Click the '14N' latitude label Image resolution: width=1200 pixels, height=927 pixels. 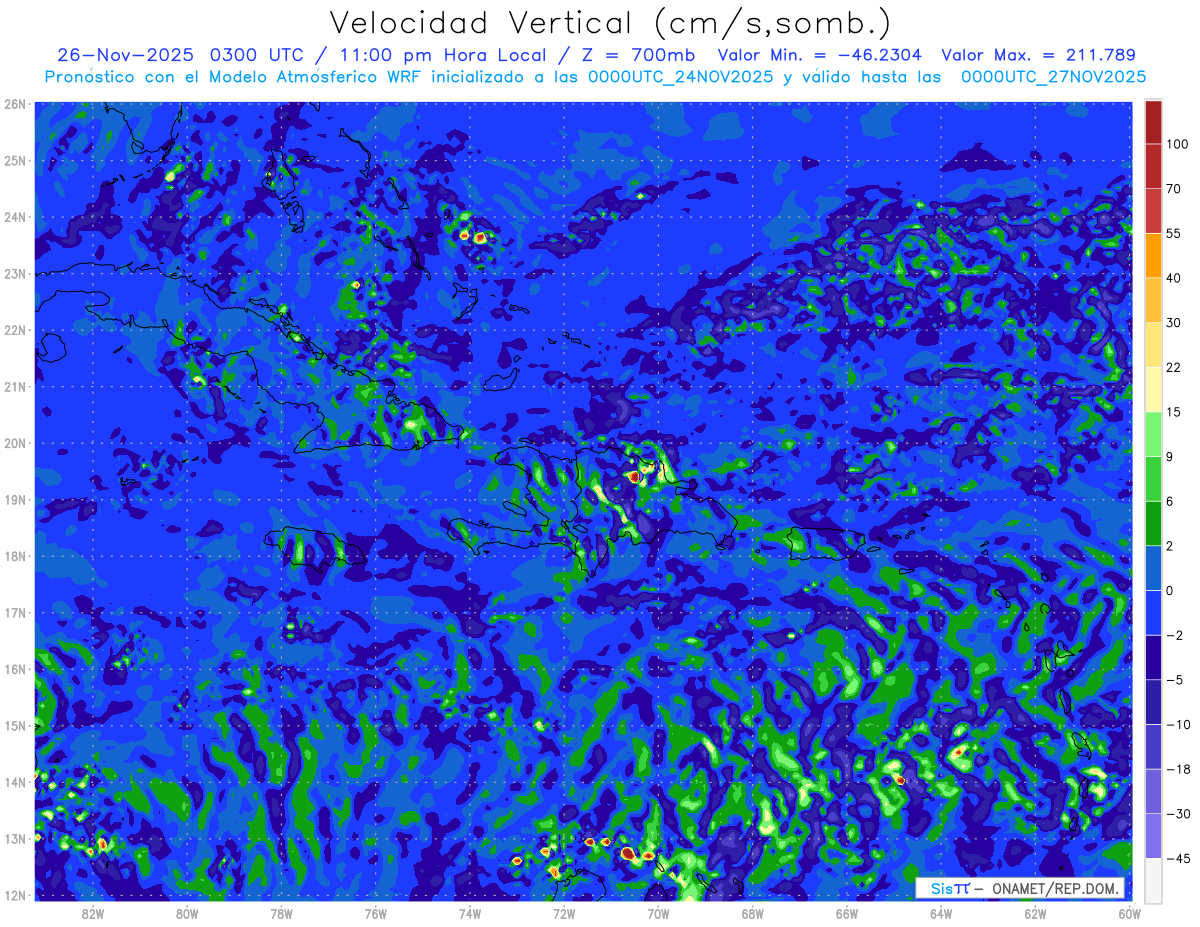coord(15,782)
